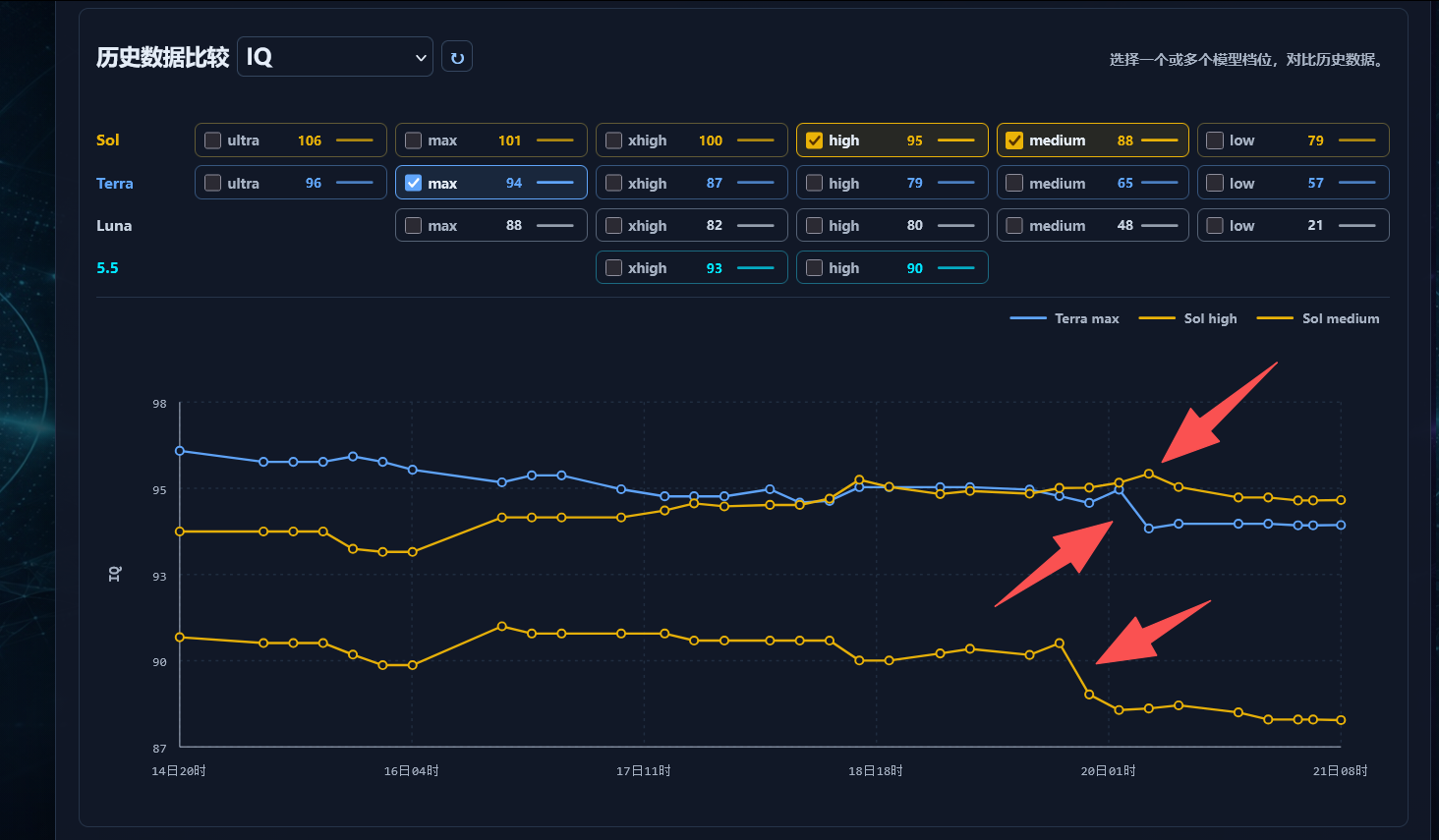This screenshot has width=1439, height=840.
Task: Untick the Terra max checkbox
Action: click(x=413, y=183)
